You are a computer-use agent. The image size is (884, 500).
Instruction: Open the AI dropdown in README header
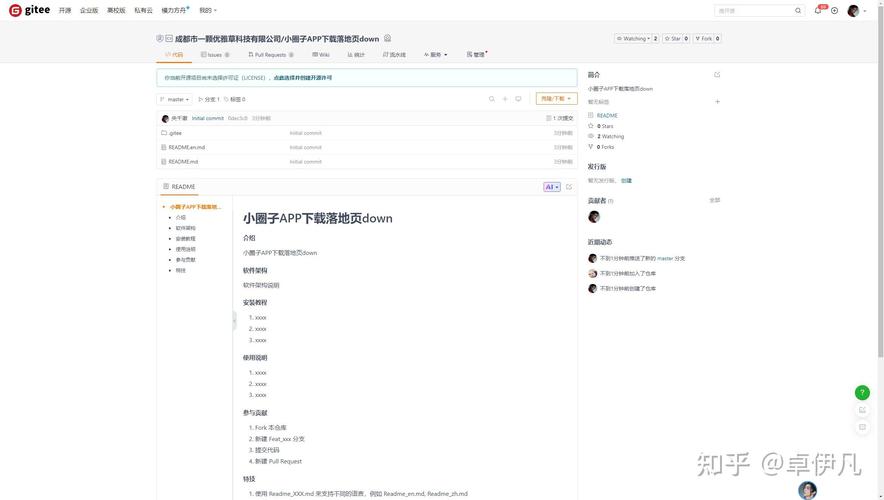tap(551, 187)
